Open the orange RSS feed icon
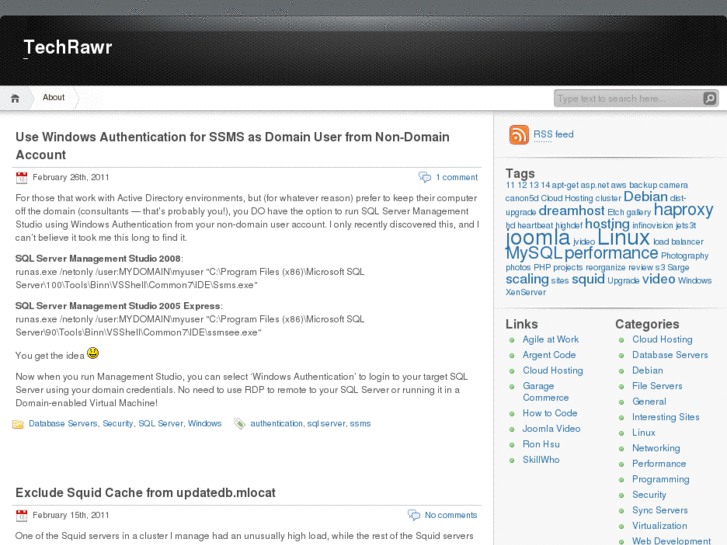727x545 pixels. pos(519,135)
